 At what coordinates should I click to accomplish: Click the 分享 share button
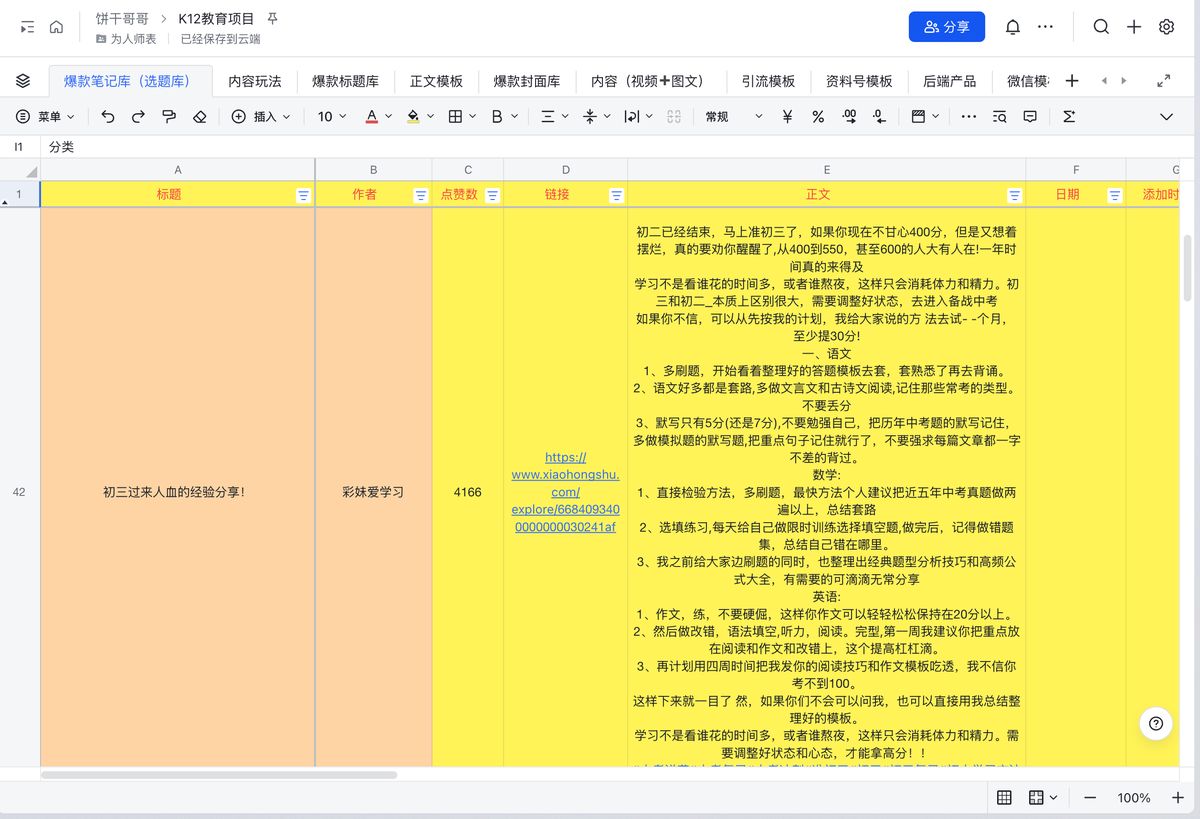tap(946, 27)
